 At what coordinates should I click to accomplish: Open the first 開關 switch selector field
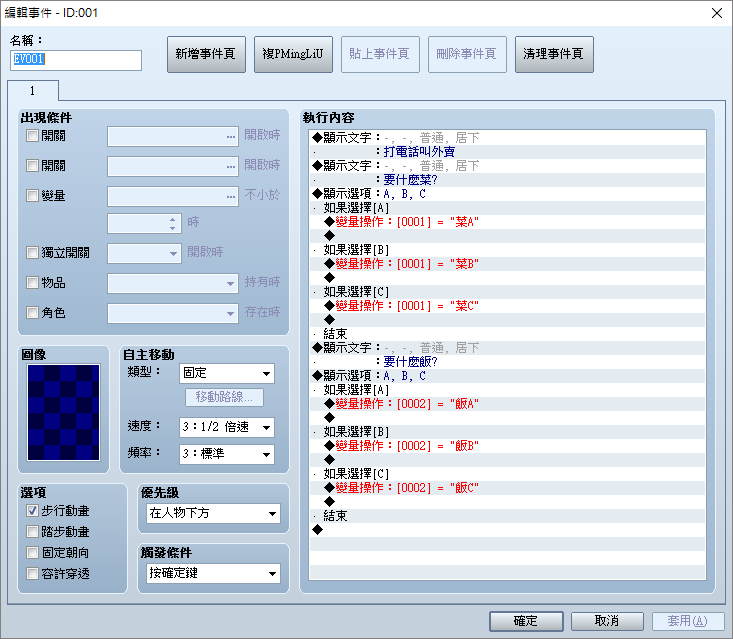click(173, 136)
